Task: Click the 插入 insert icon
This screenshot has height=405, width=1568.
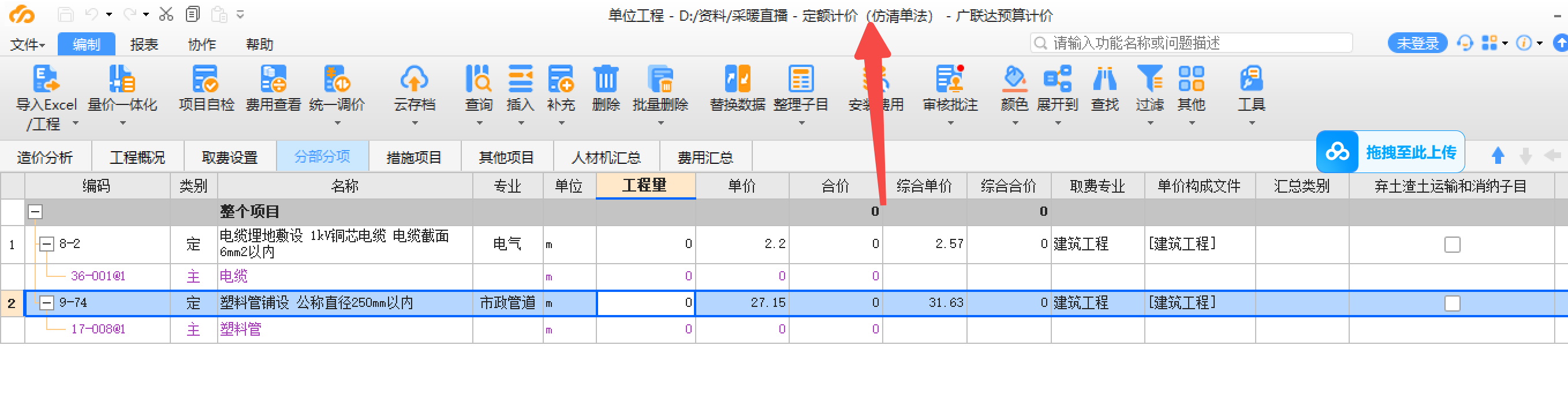Action: click(520, 79)
